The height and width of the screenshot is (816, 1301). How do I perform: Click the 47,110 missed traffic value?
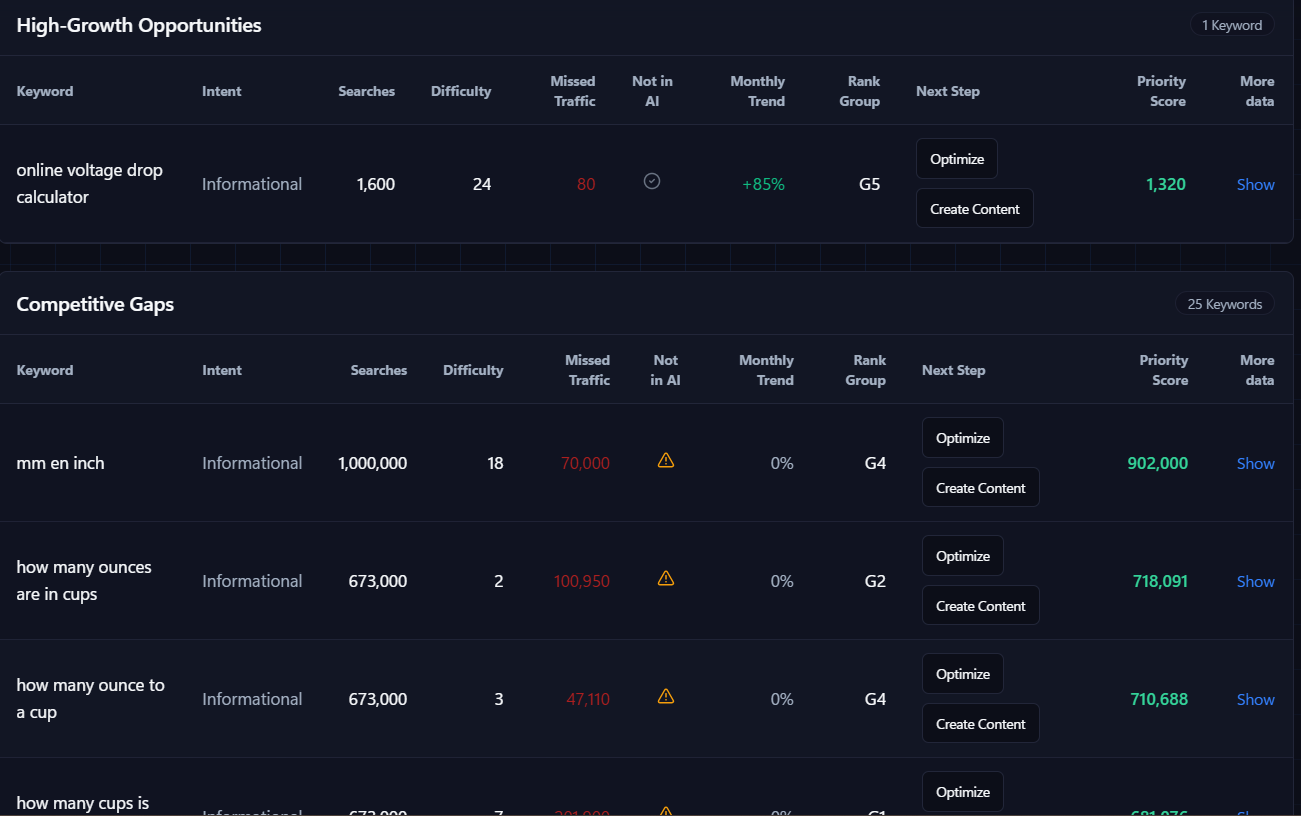(x=588, y=699)
